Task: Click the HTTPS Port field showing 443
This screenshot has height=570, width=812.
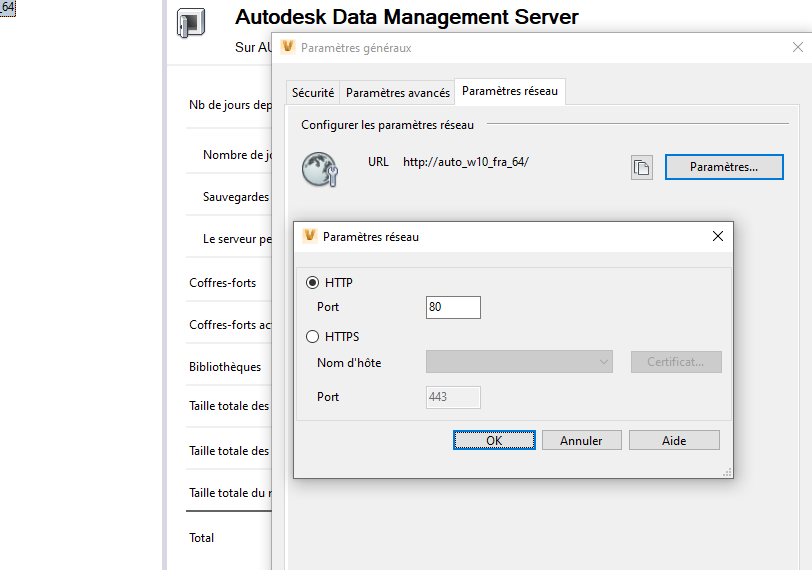Action: (x=453, y=397)
